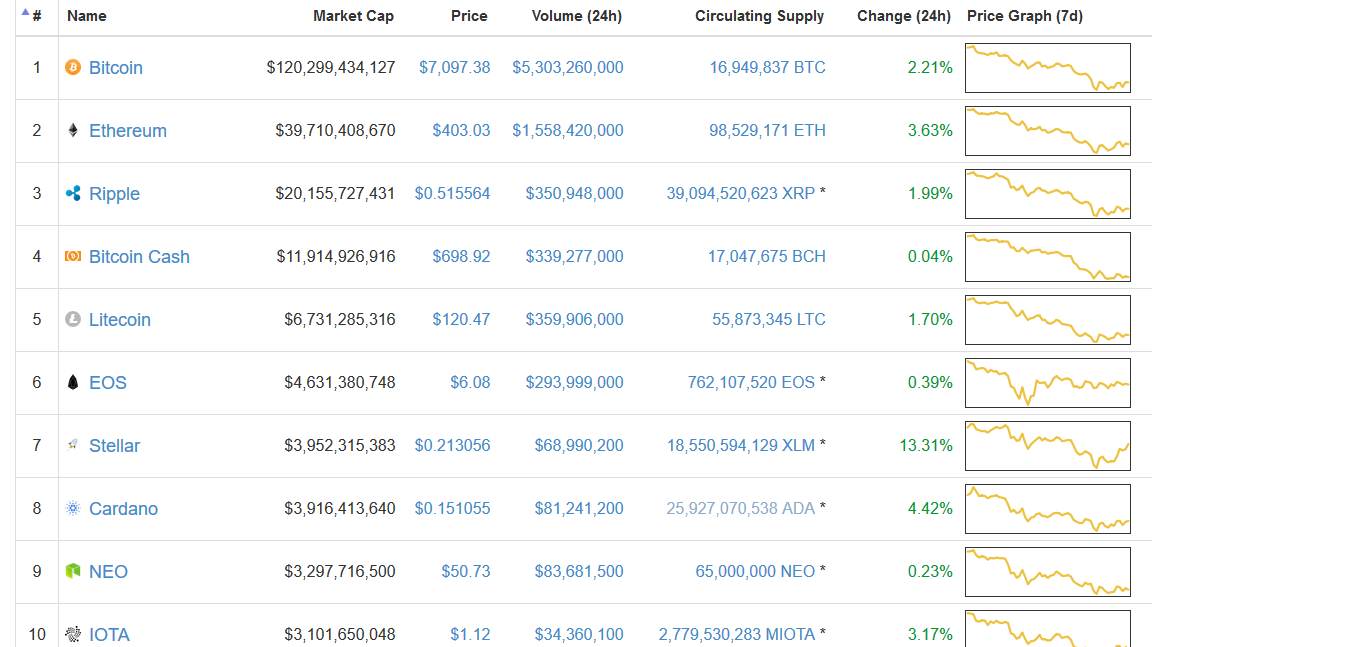
Task: Click NEO market cap $3,297,716,500
Action: 340,571
